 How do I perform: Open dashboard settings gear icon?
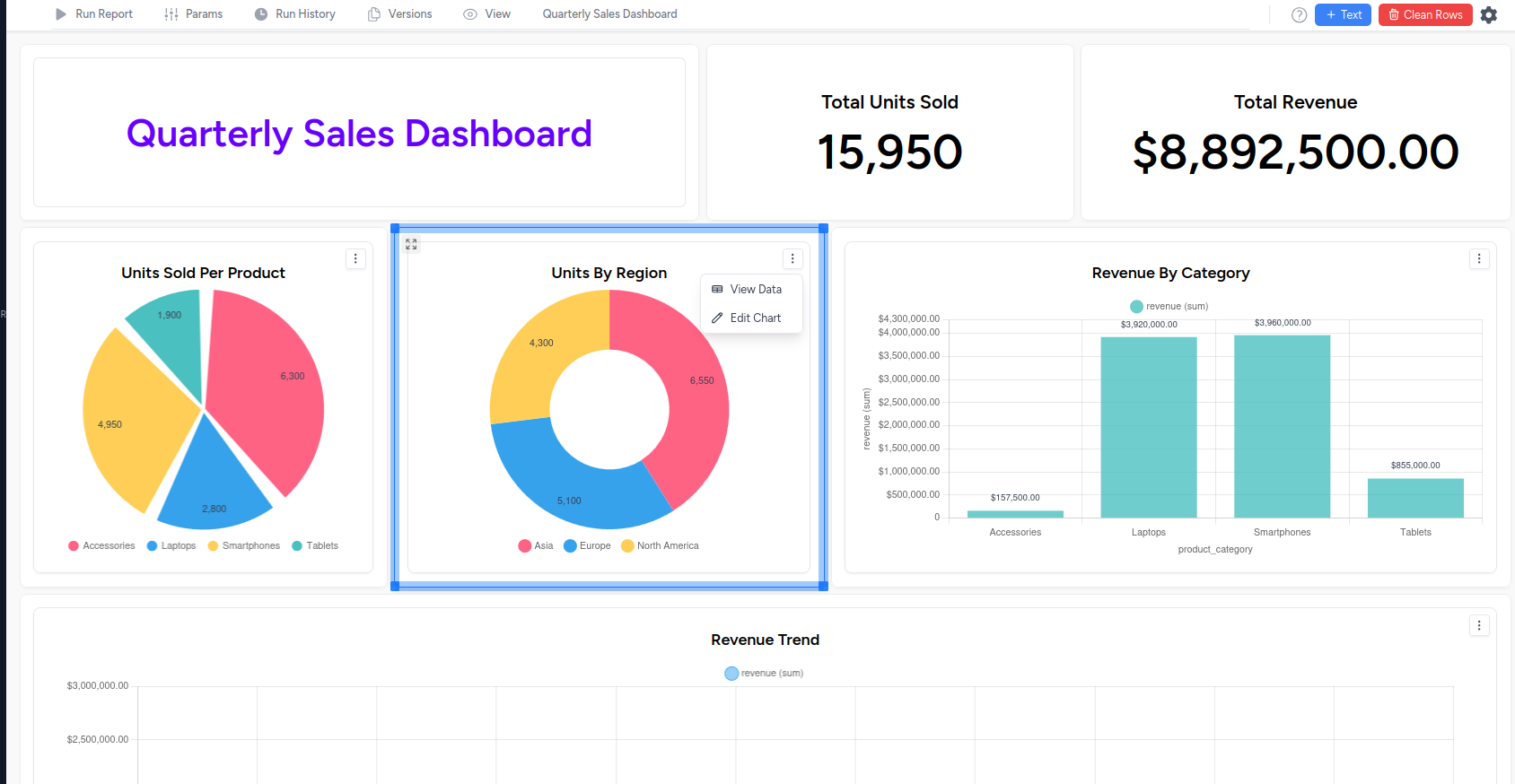[x=1489, y=14]
